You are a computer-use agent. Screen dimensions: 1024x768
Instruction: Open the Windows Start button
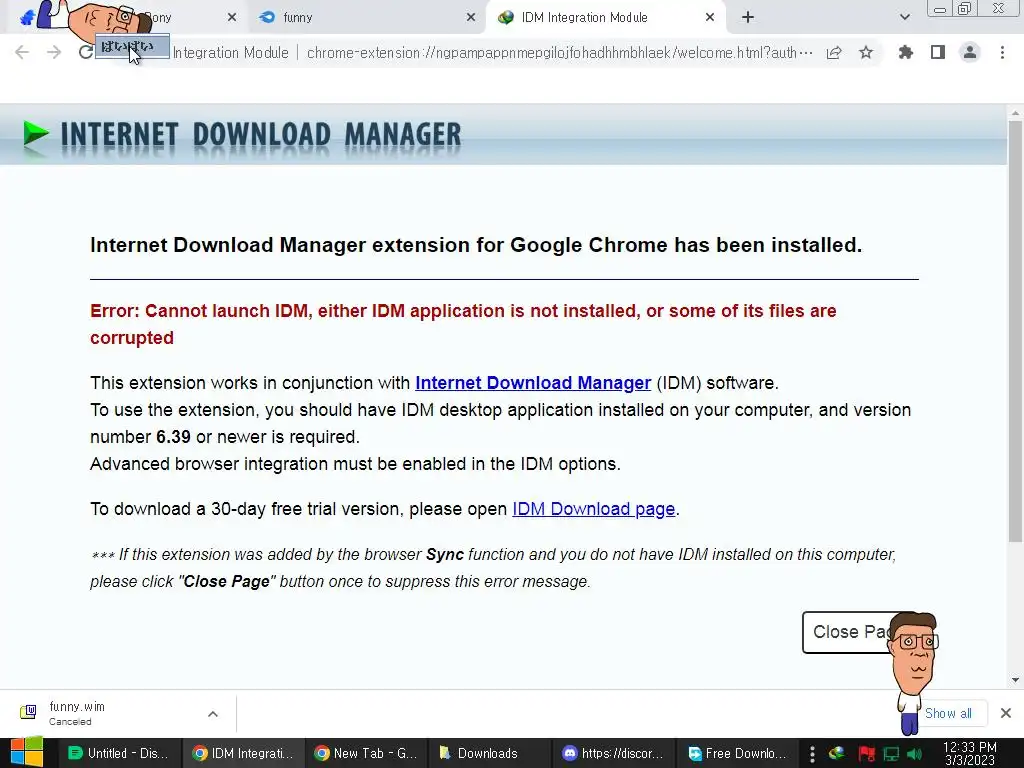click(27, 752)
